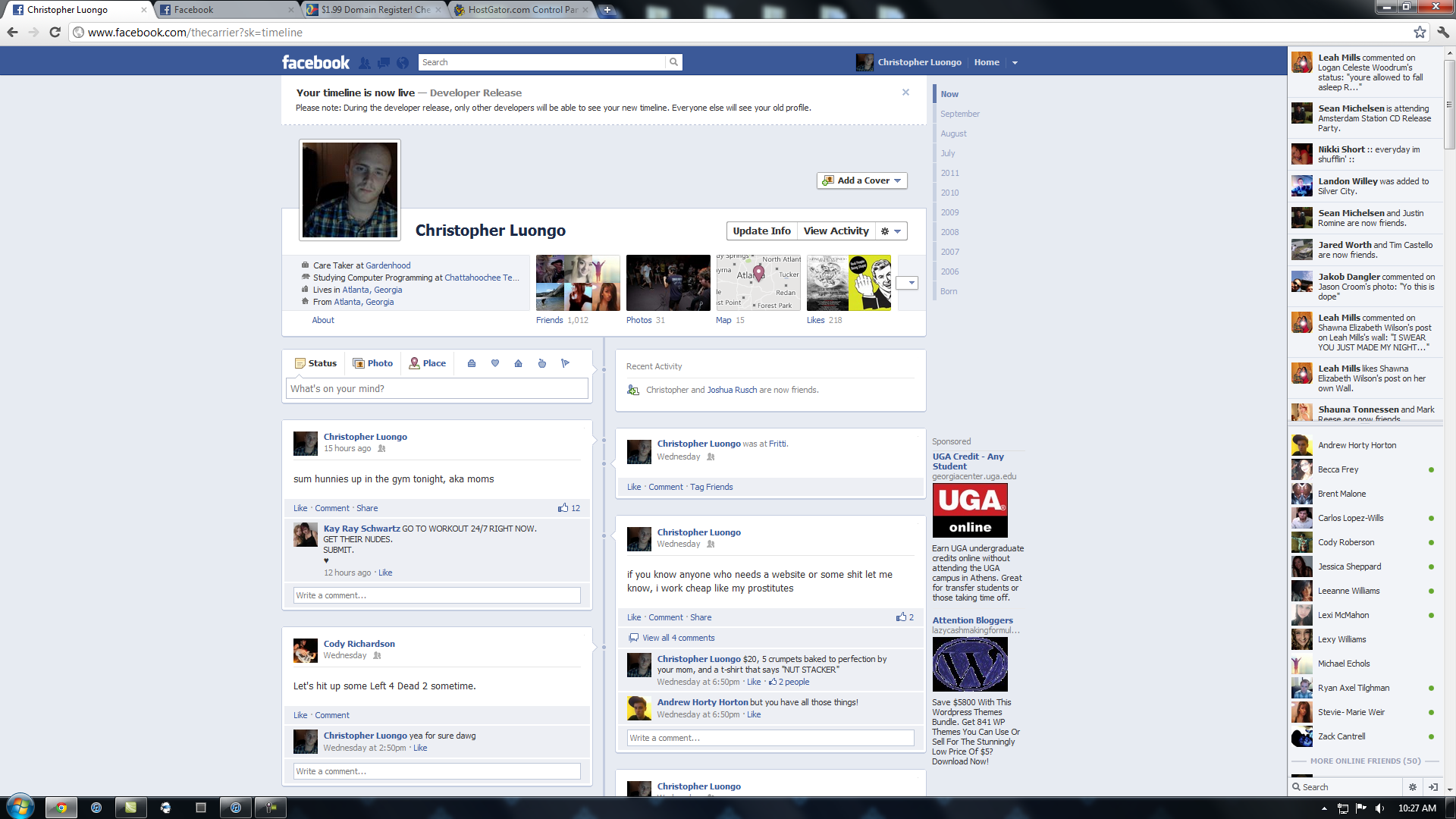Click the 12 likes thumbs-up on gym post
1456x819 pixels.
click(x=569, y=508)
